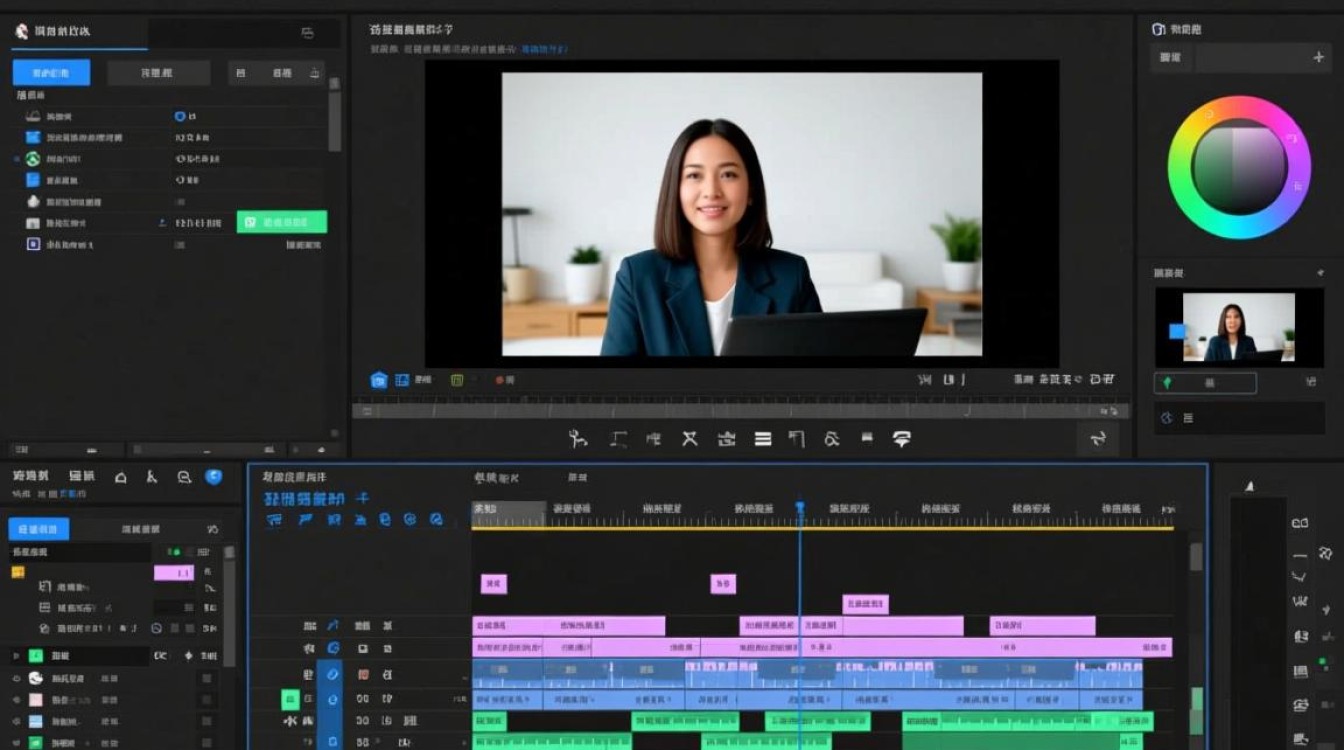Click the red record dot below the preview

coord(499,380)
